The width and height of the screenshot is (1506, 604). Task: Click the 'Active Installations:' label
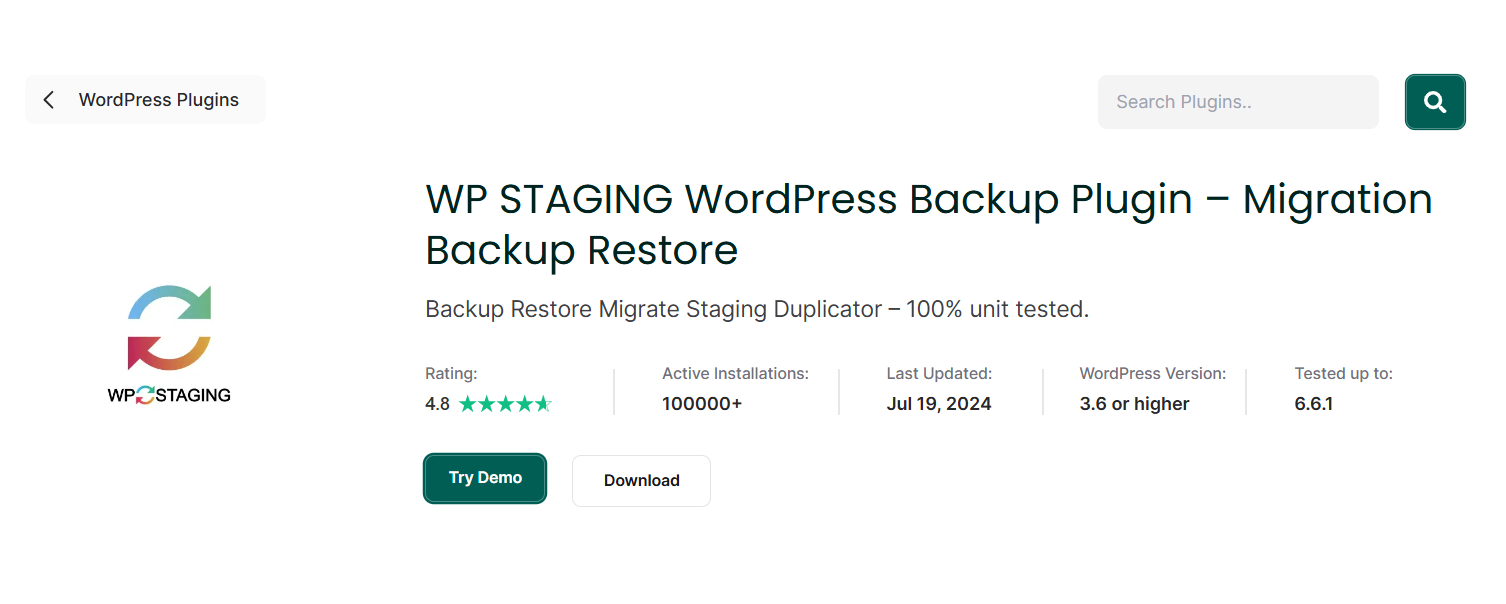(735, 373)
